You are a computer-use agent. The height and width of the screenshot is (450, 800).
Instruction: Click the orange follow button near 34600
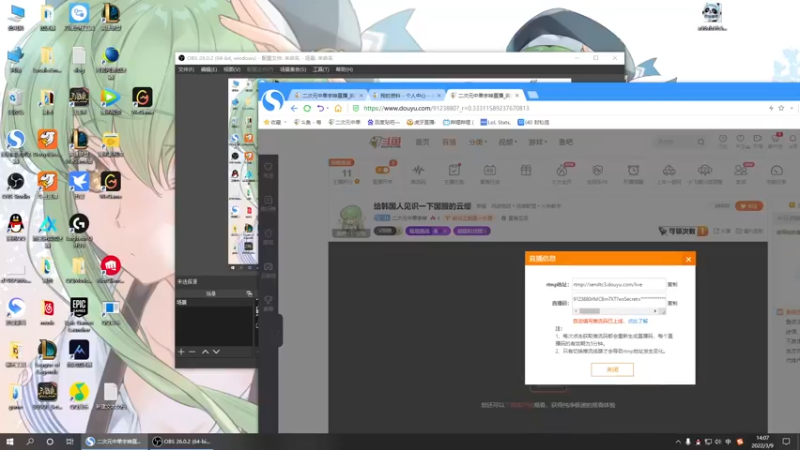749,206
